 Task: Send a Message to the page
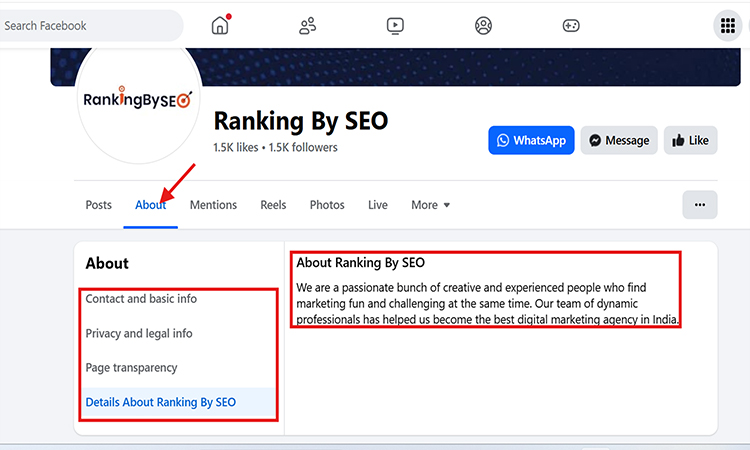coord(619,140)
